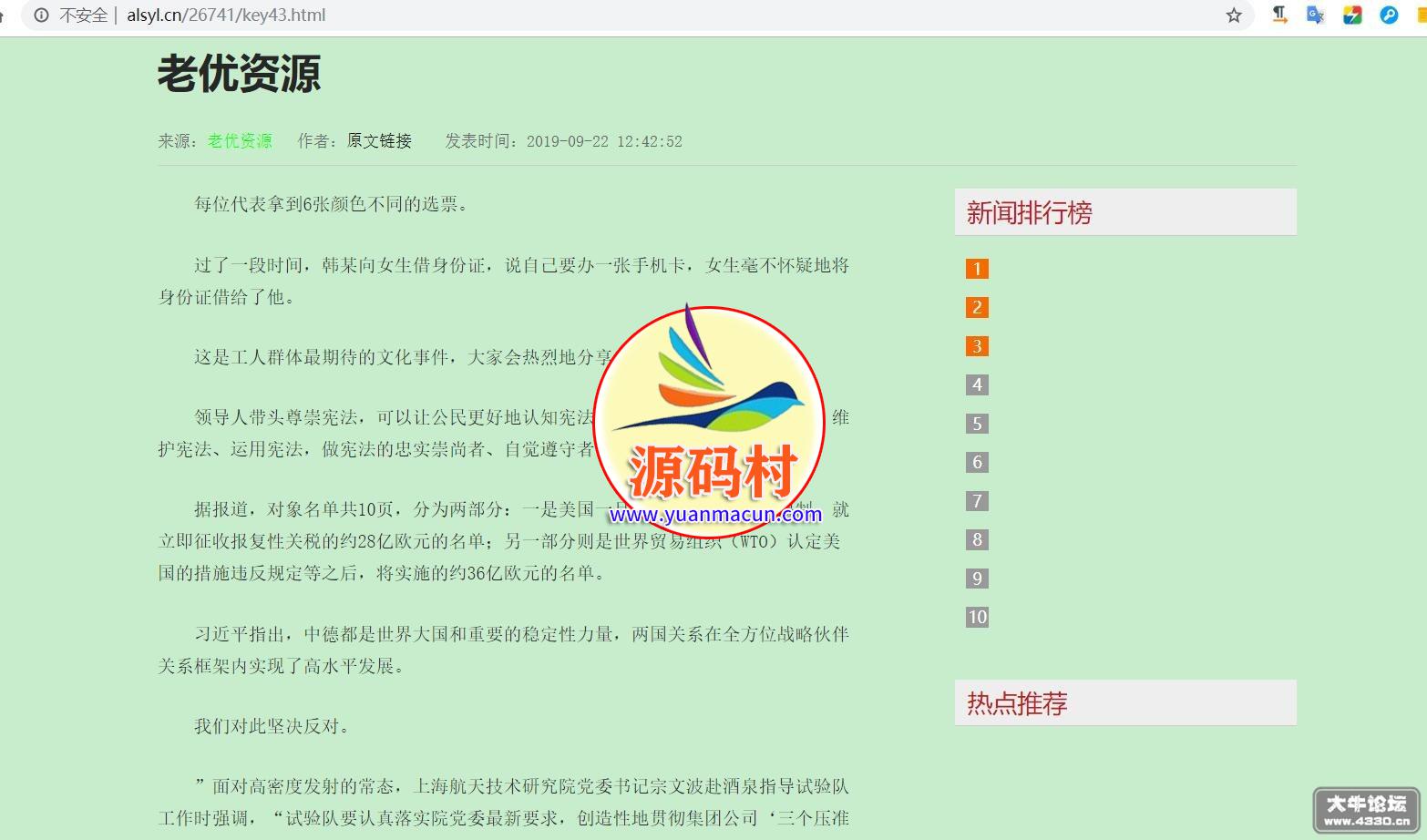Click the alsyl.cn address bar URL
1427x840 pixels.
tap(226, 15)
